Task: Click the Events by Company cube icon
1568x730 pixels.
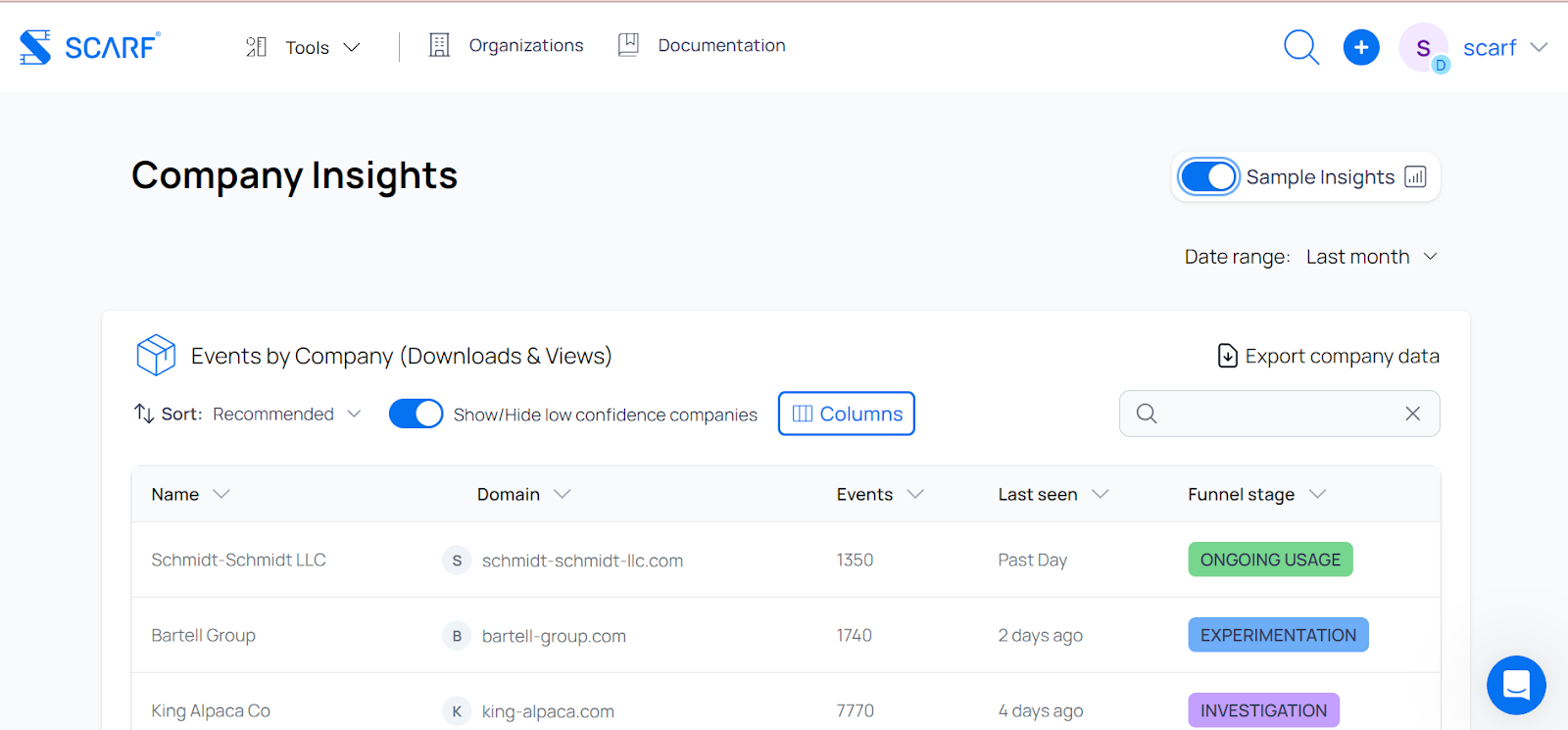Action: (156, 355)
